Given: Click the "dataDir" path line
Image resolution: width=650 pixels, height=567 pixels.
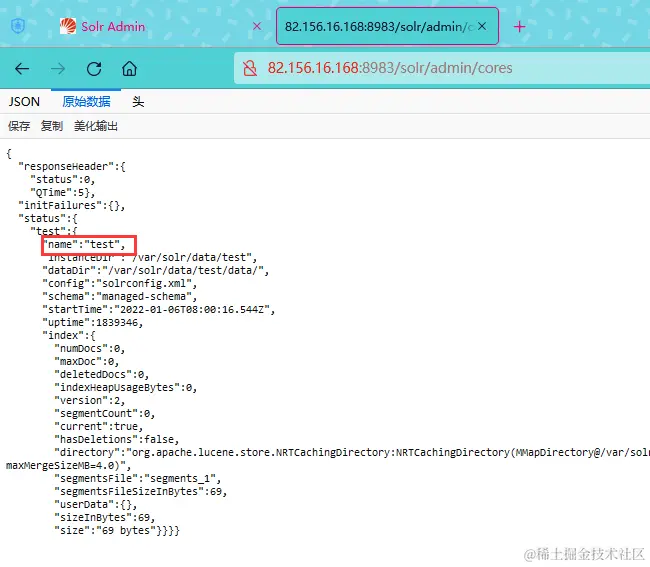Looking at the screenshot, I should pos(155,271).
